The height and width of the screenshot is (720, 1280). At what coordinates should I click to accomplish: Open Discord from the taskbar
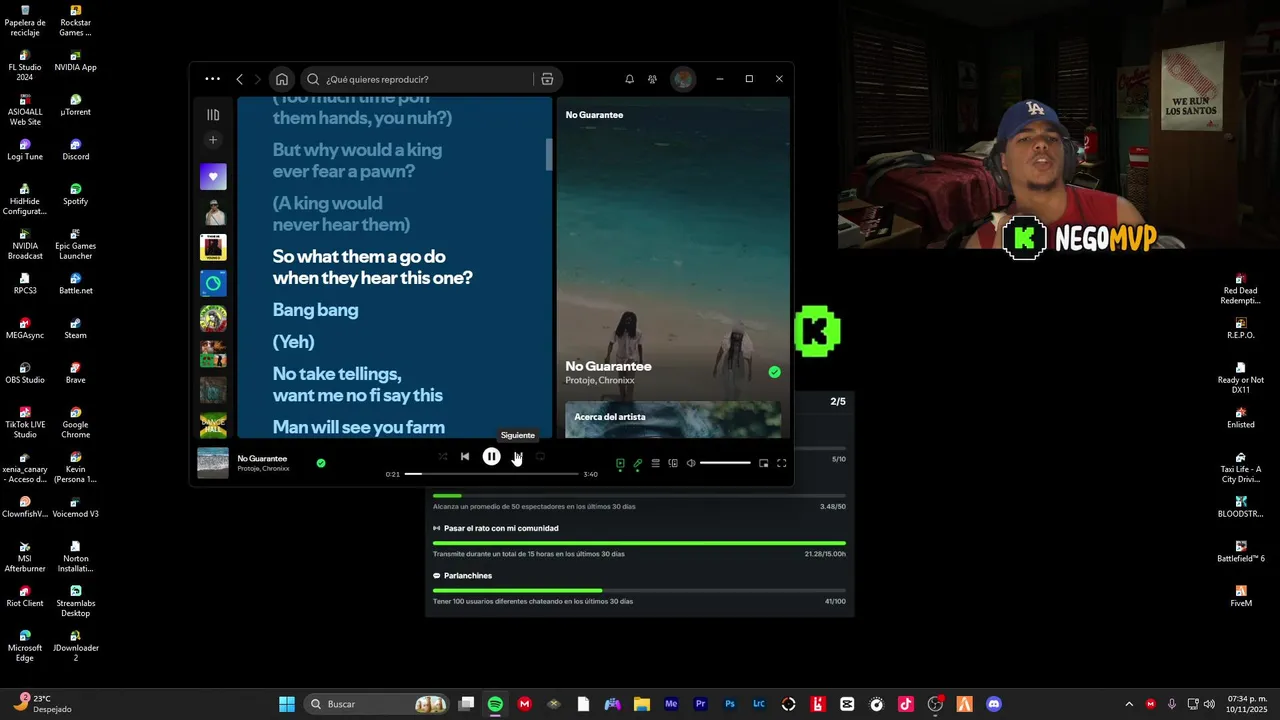(x=994, y=704)
